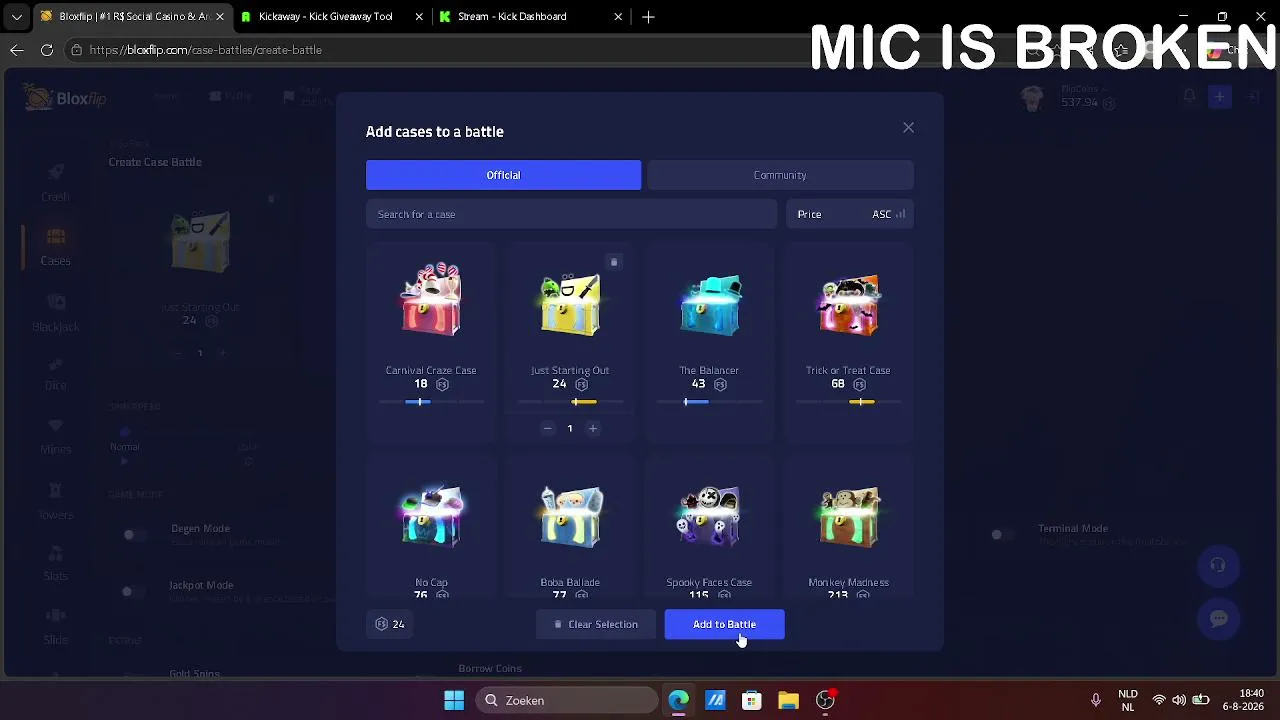The image size is (1280, 720).
Task: Click the bloxflip.com address bar URL
Action: click(x=205, y=50)
